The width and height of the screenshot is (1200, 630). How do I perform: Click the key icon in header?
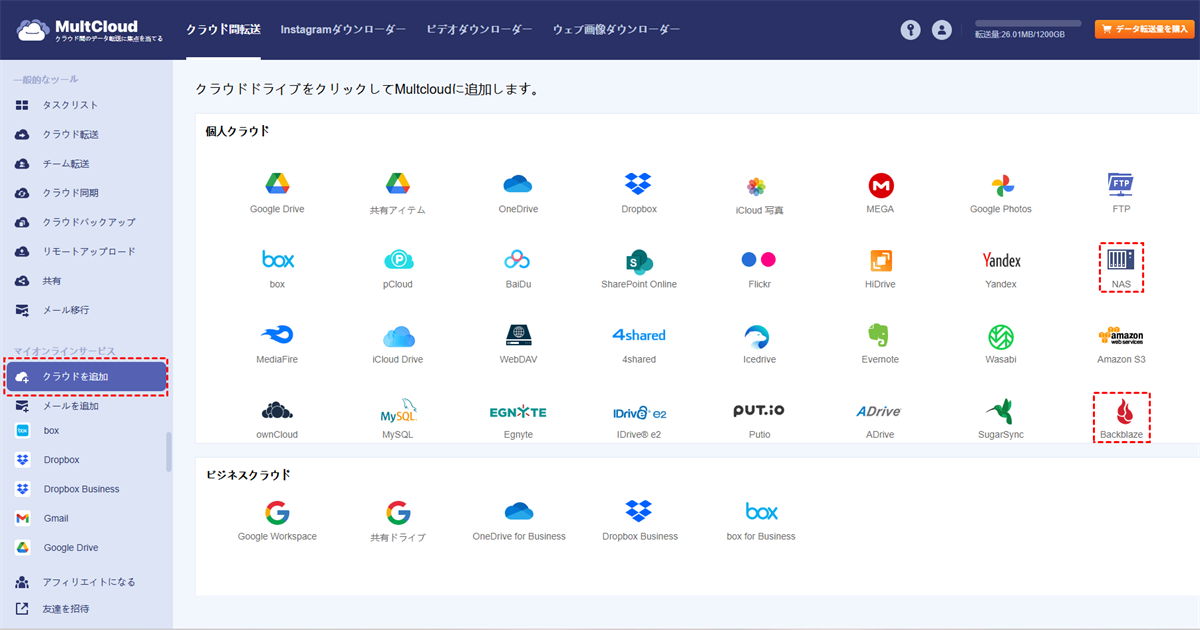point(909,30)
